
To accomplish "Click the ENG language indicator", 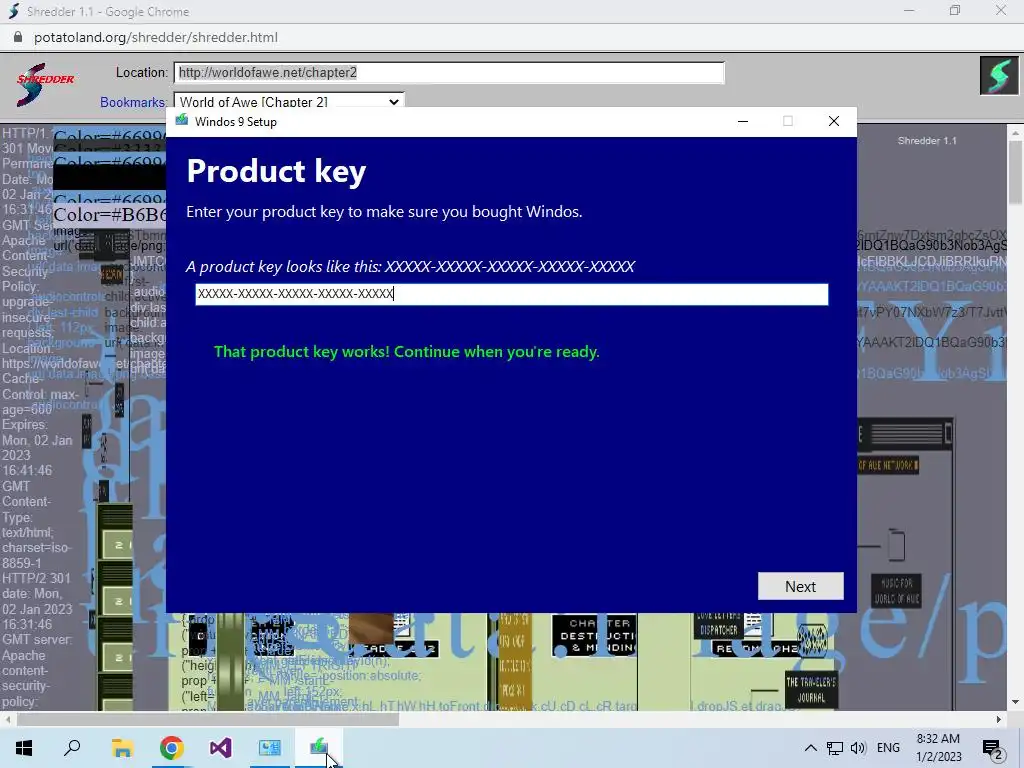I will (888, 748).
